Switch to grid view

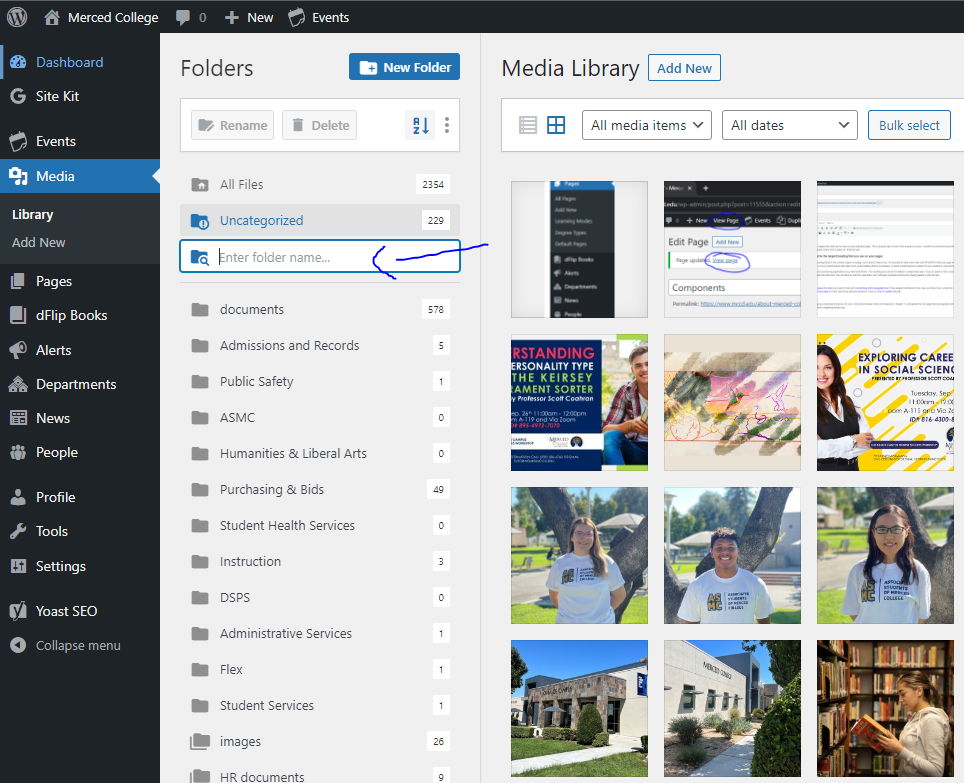click(556, 125)
